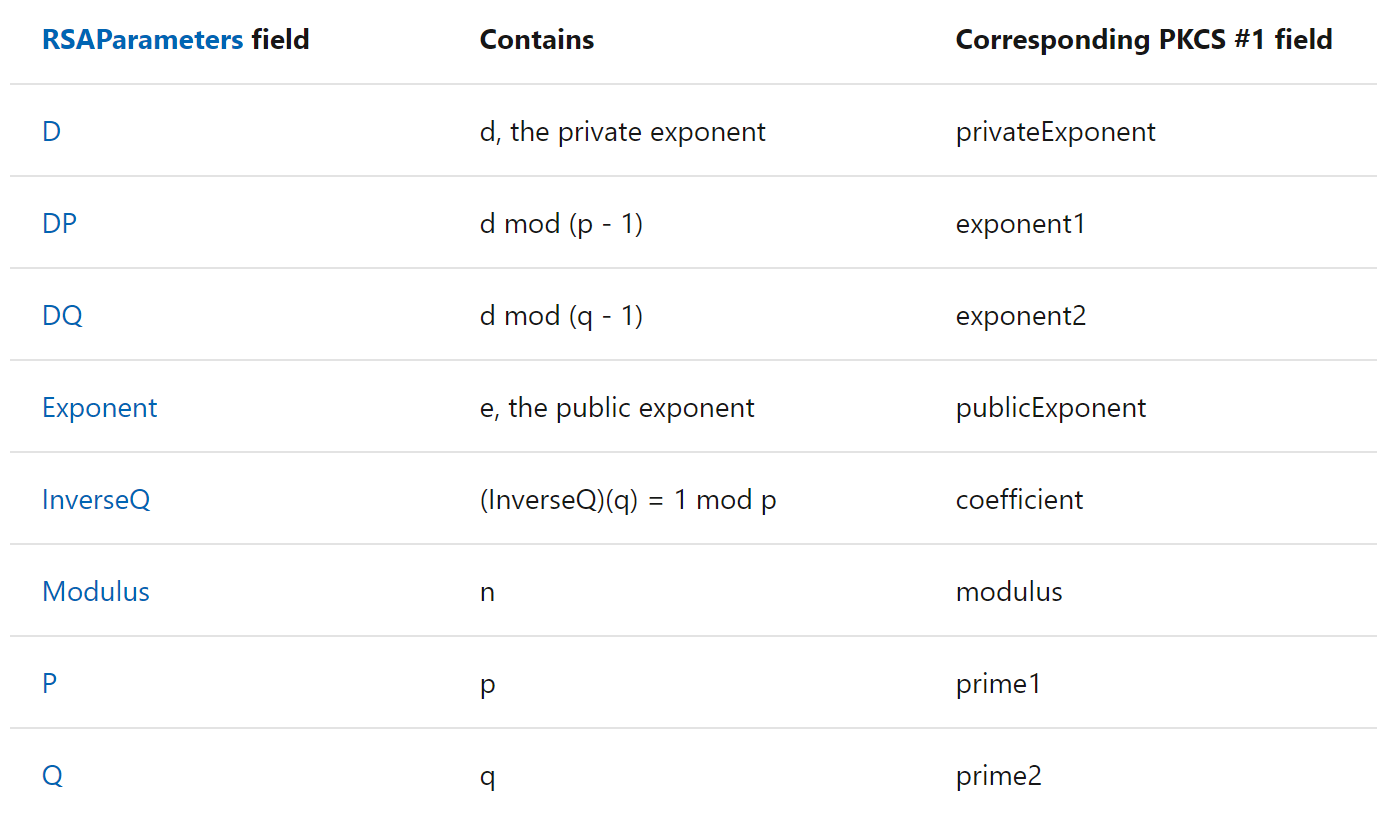This screenshot has height=840, width=1377.
Task: Click the 'privateExponent' cell text
Action: (1055, 132)
